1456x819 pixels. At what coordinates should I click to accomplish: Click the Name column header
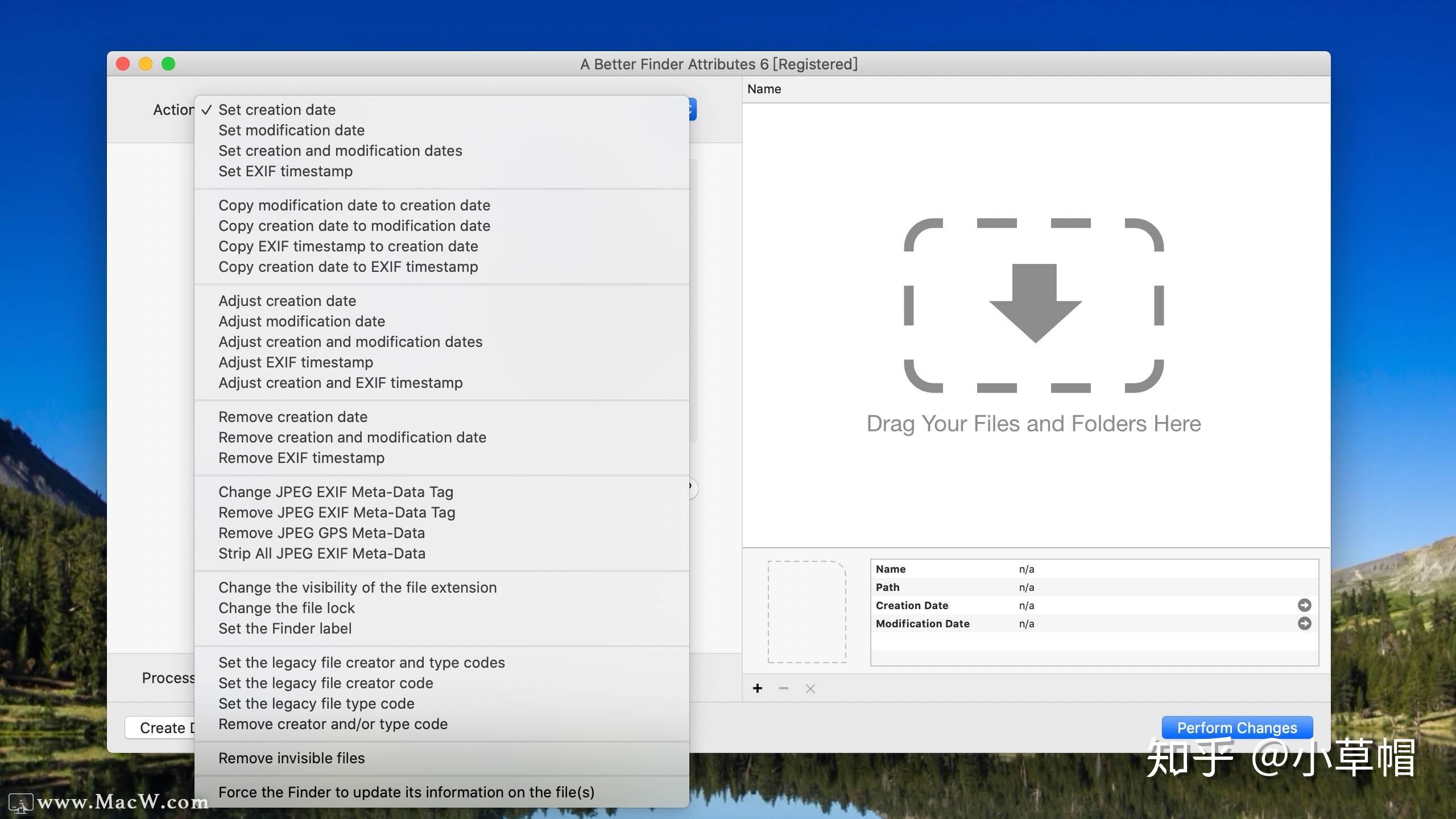point(1036,89)
